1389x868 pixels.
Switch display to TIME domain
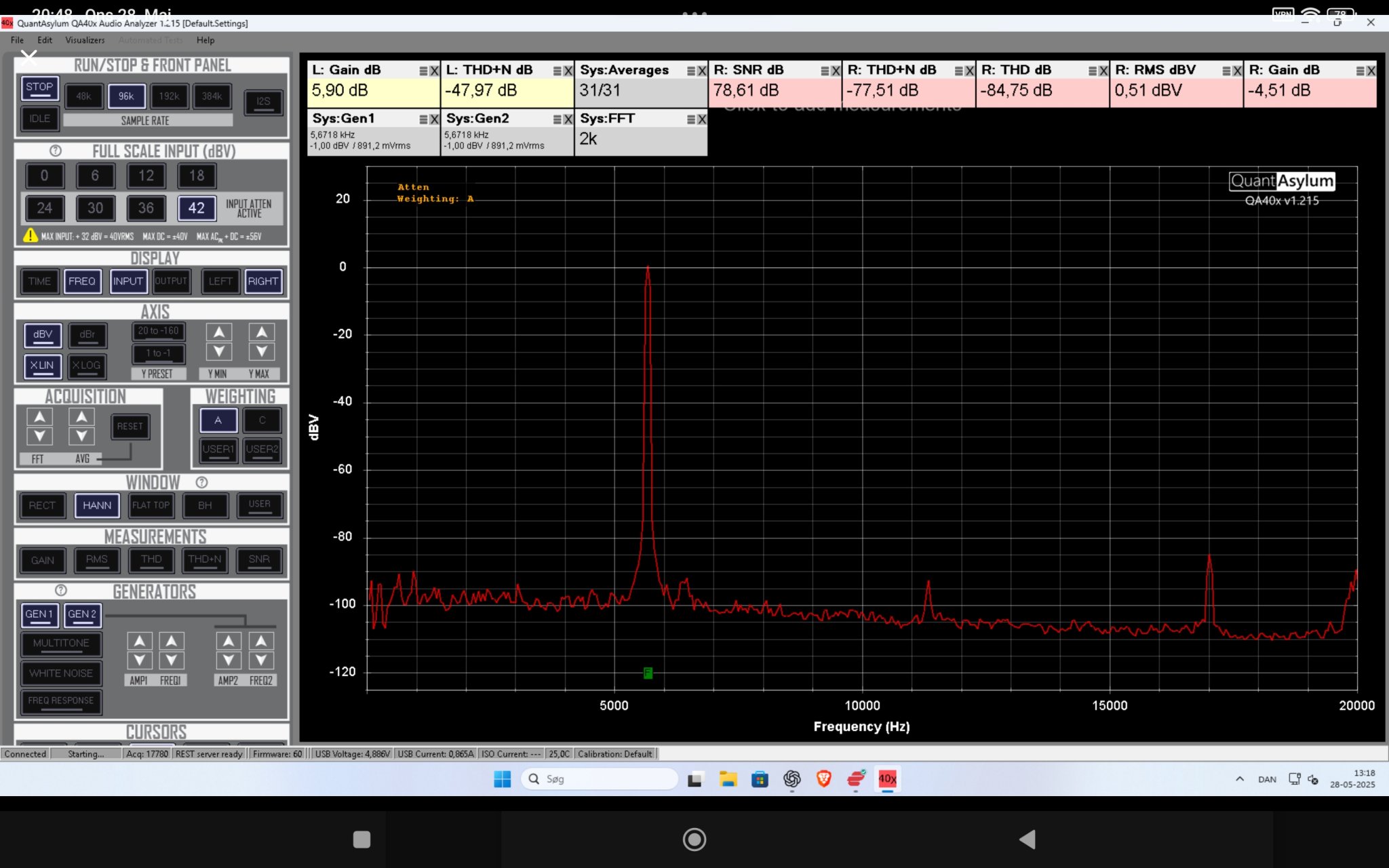(39, 281)
